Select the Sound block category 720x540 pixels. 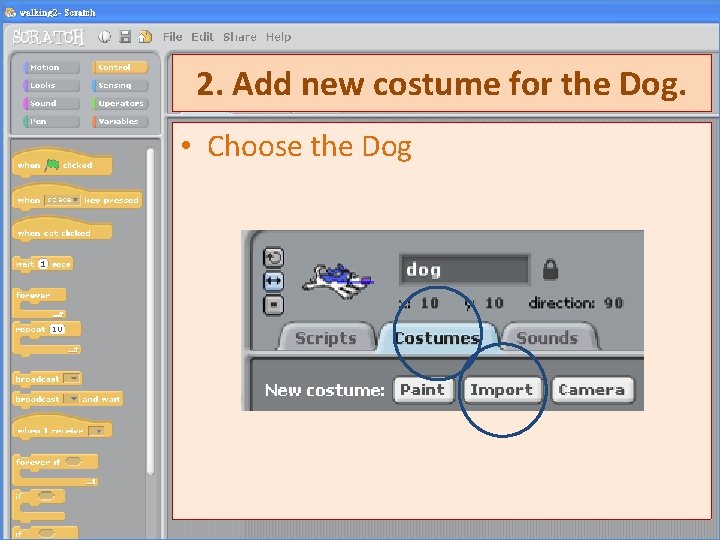[x=51, y=103]
